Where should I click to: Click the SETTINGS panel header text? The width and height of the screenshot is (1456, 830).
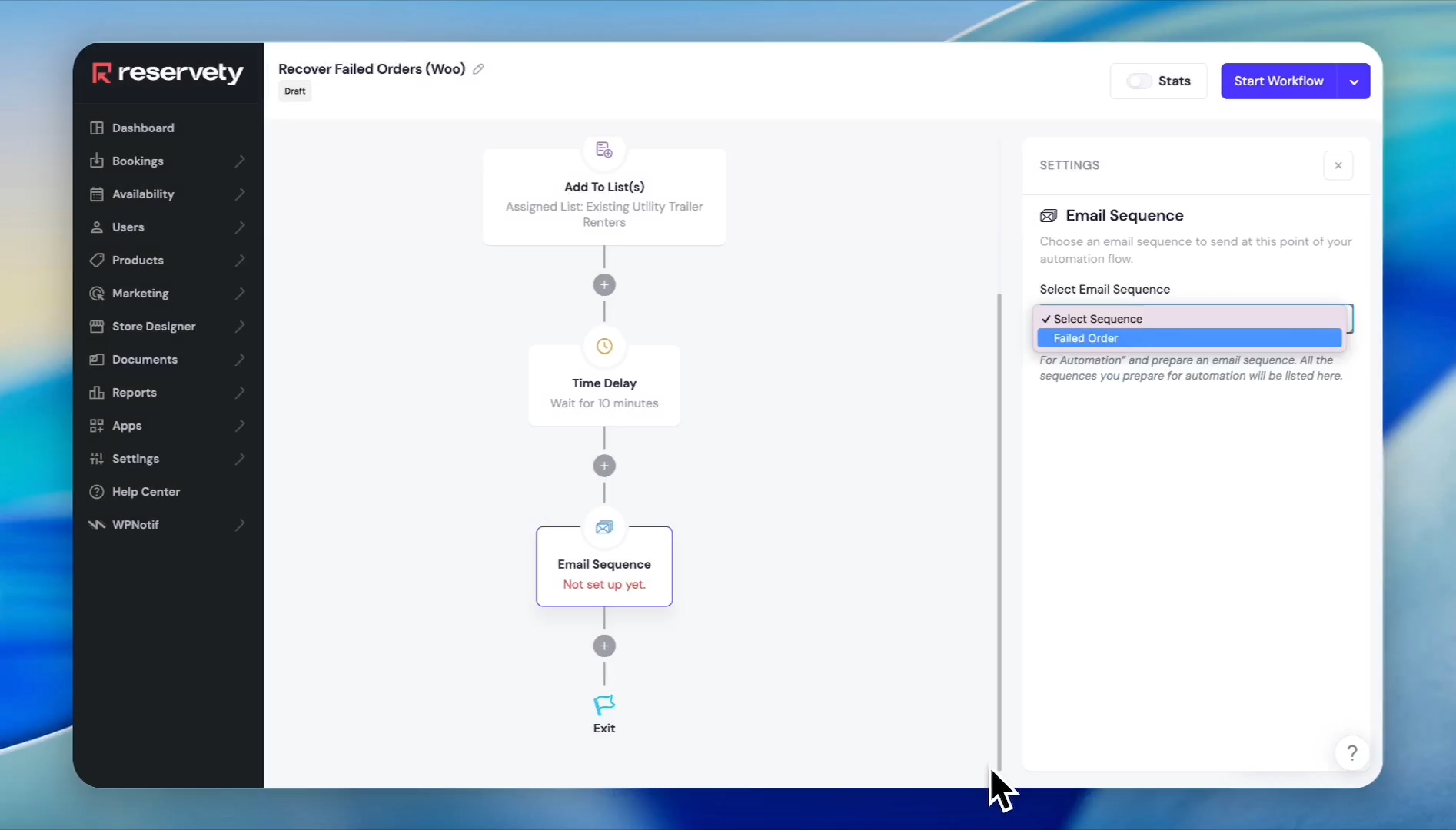point(1069,165)
